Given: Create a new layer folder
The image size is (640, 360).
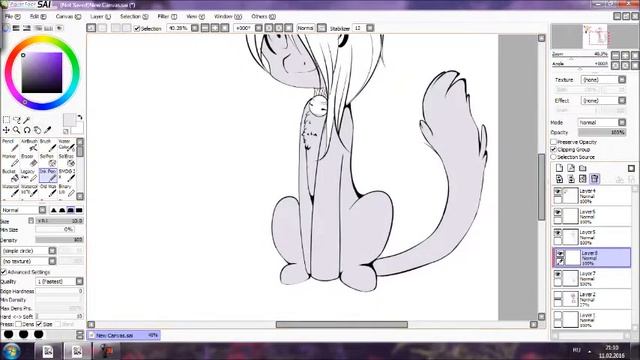Looking at the screenshot, I should (583, 168).
